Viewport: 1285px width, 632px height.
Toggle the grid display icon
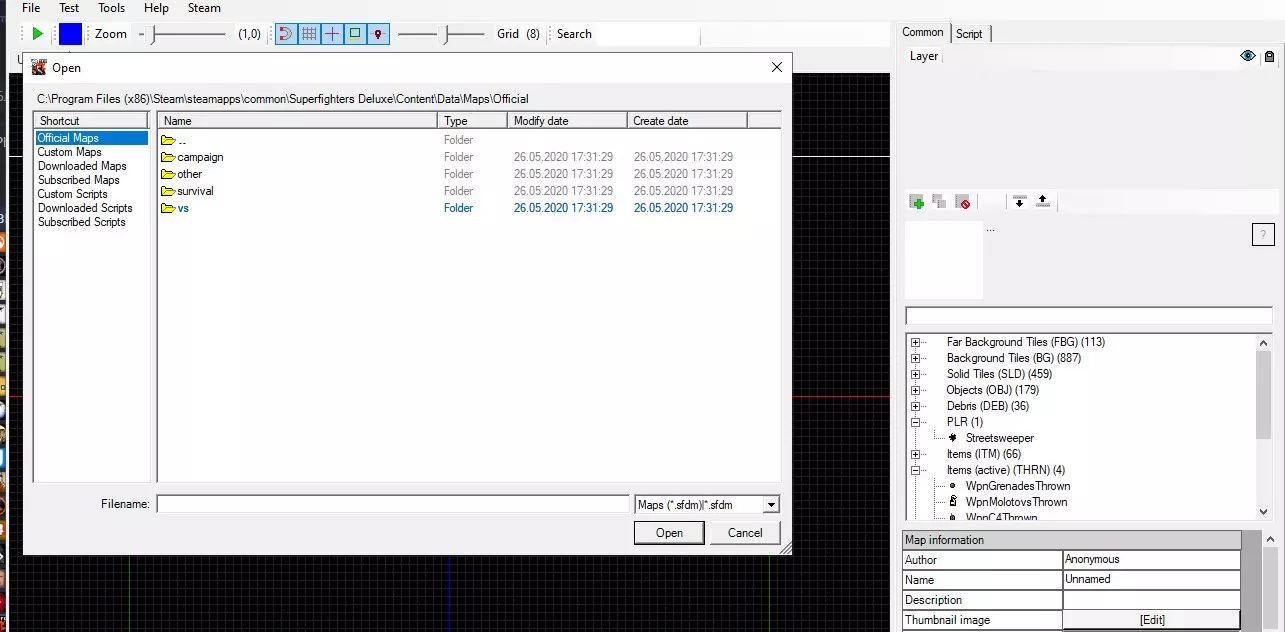click(309, 34)
